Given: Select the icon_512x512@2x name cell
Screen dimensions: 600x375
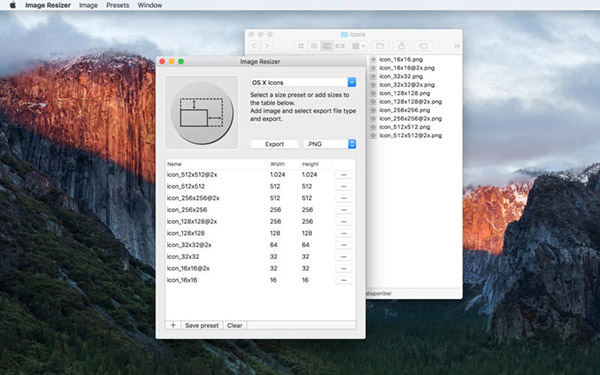Looking at the screenshot, I should pos(192,174).
